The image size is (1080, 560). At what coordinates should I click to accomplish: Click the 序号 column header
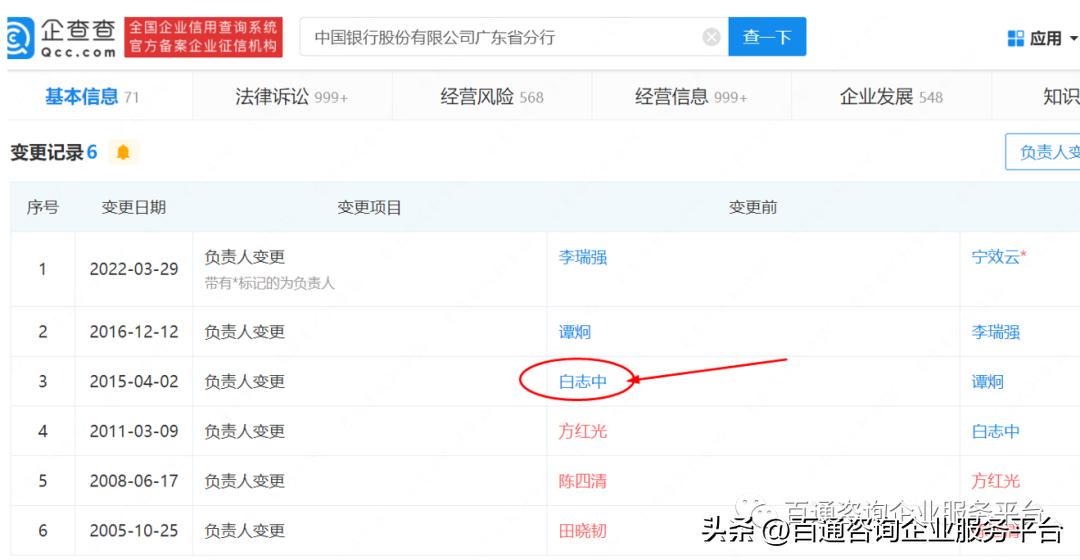(43, 207)
